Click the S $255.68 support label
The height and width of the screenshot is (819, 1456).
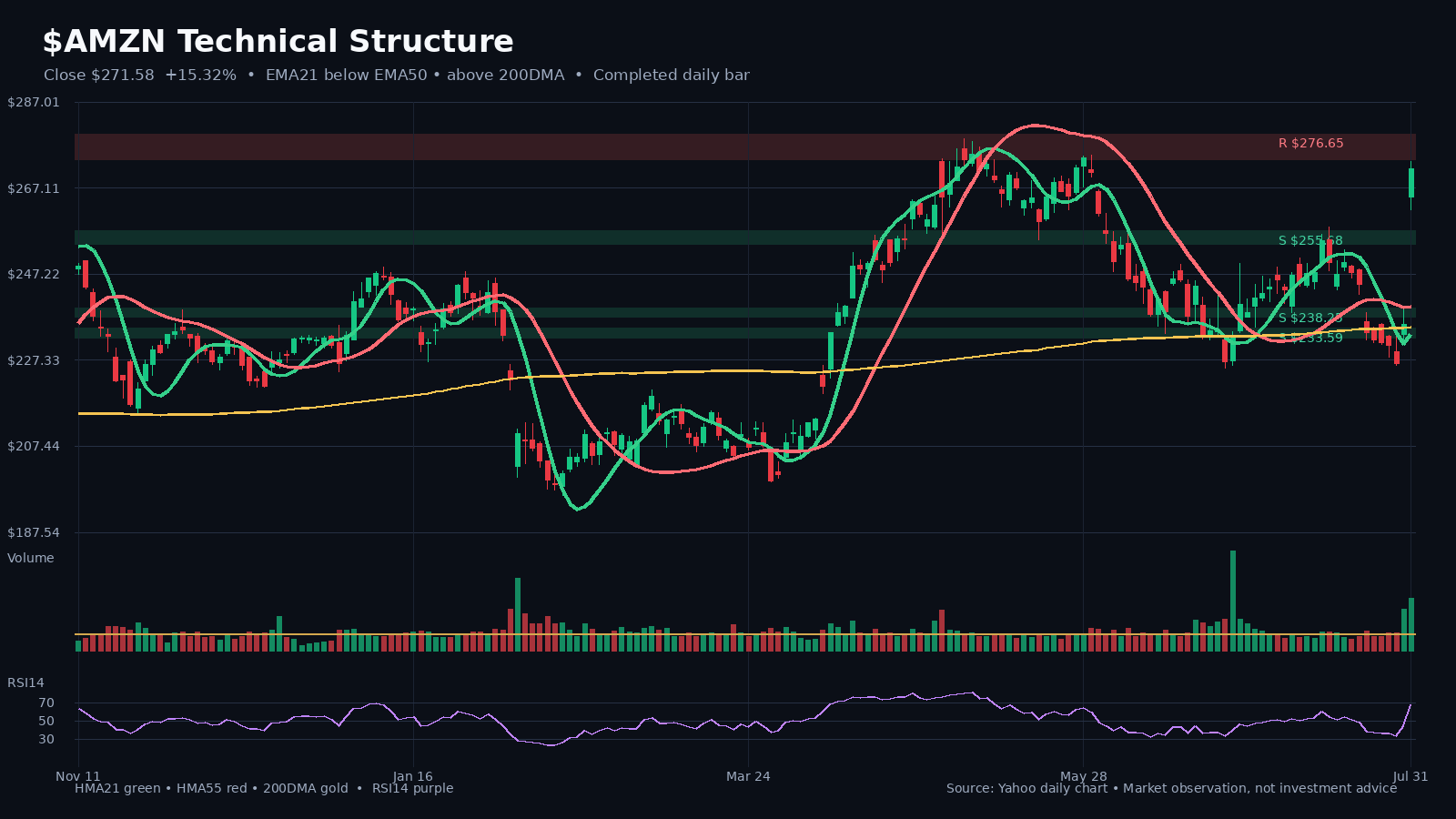(1310, 240)
